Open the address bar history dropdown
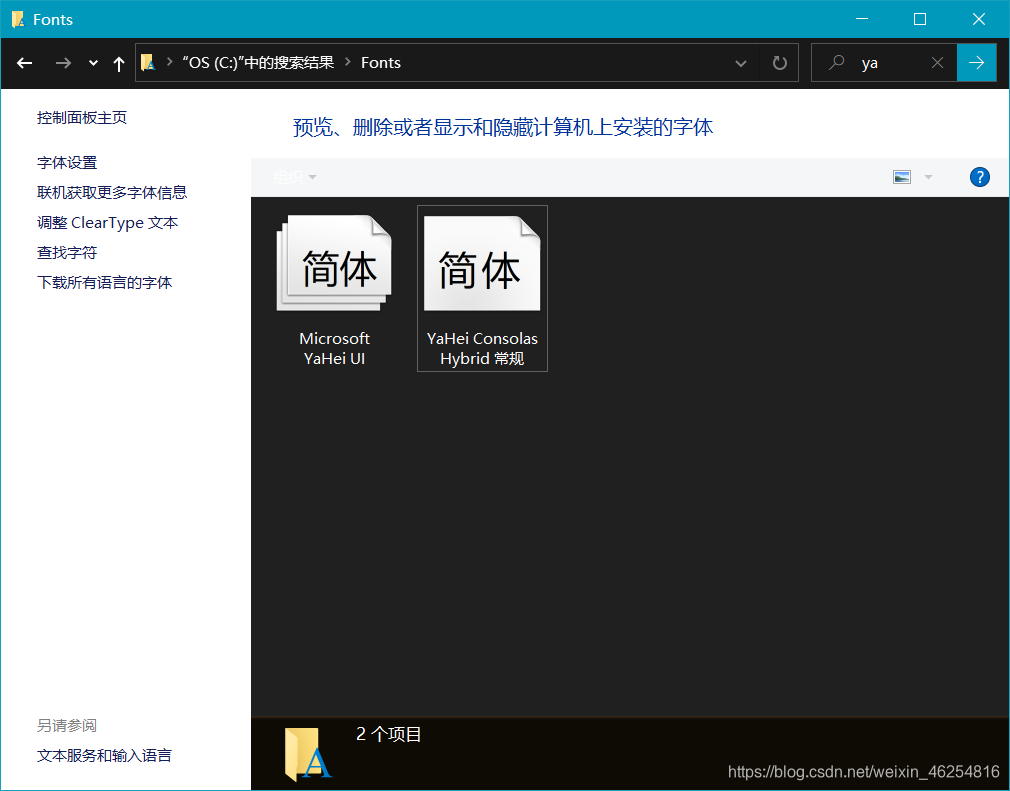The image size is (1010, 791). coord(741,63)
